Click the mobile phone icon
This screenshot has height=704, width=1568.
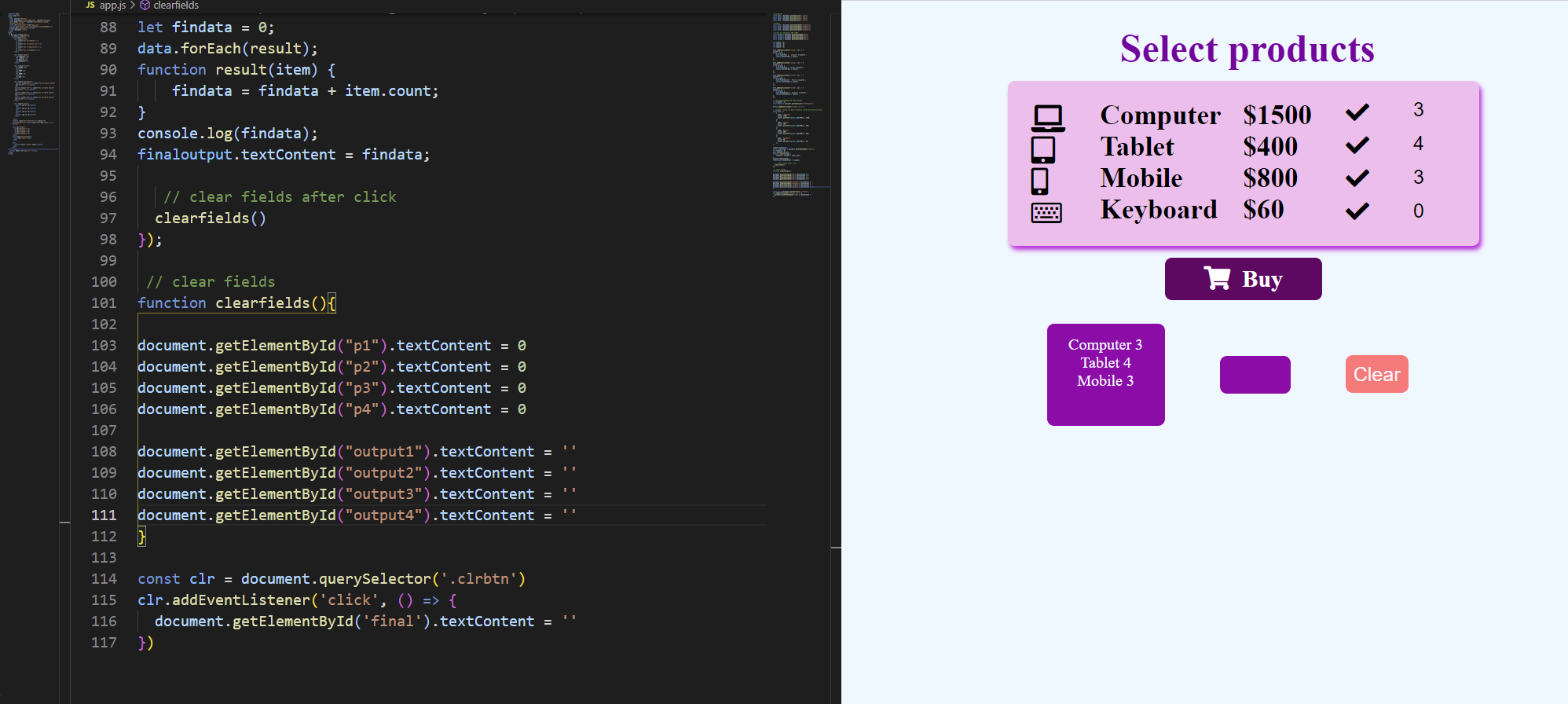click(x=1039, y=181)
